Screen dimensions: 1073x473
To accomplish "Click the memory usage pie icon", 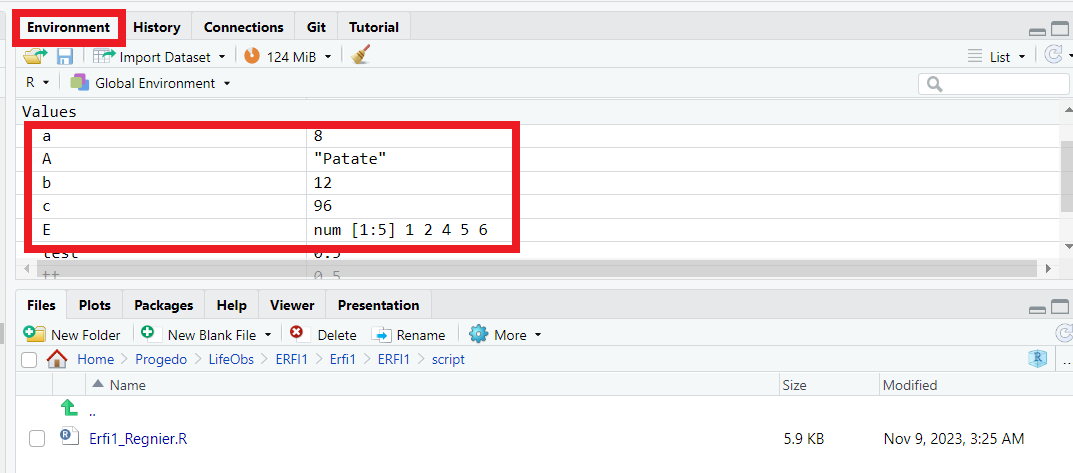I will tap(252, 57).
